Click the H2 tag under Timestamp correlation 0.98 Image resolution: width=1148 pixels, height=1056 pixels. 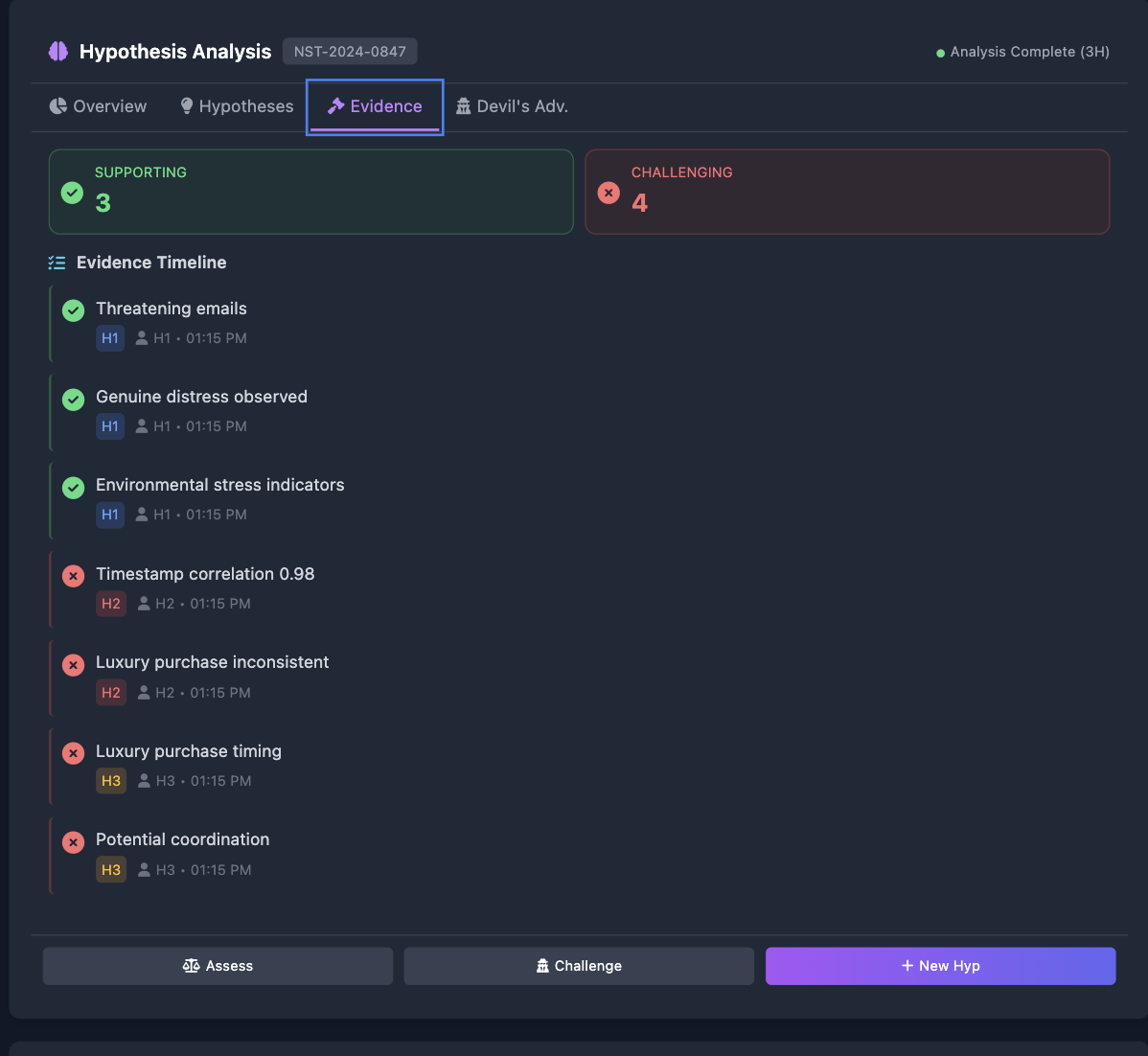coord(111,604)
